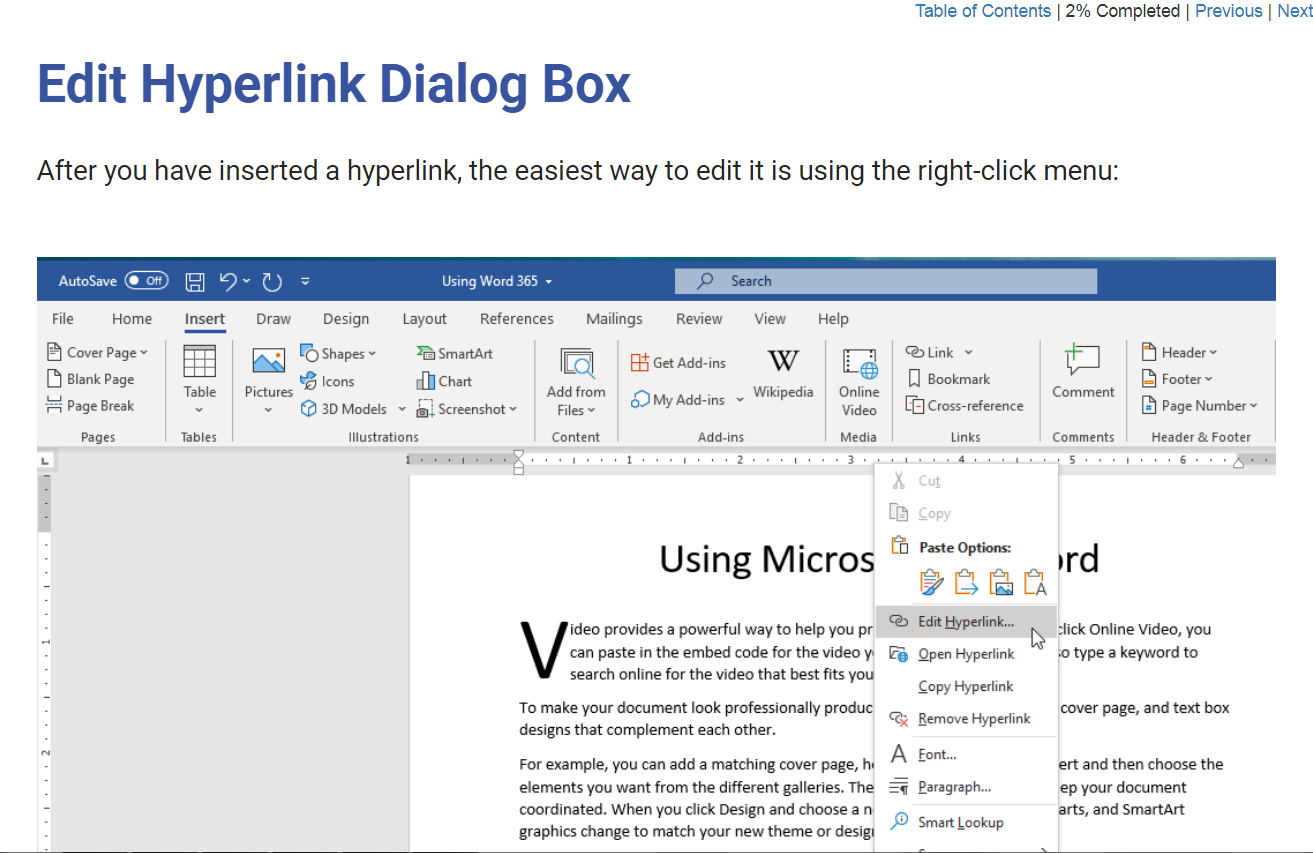Expand the My Add-ins dropdown arrow
Screen dimensions: 1313x853
point(740,400)
